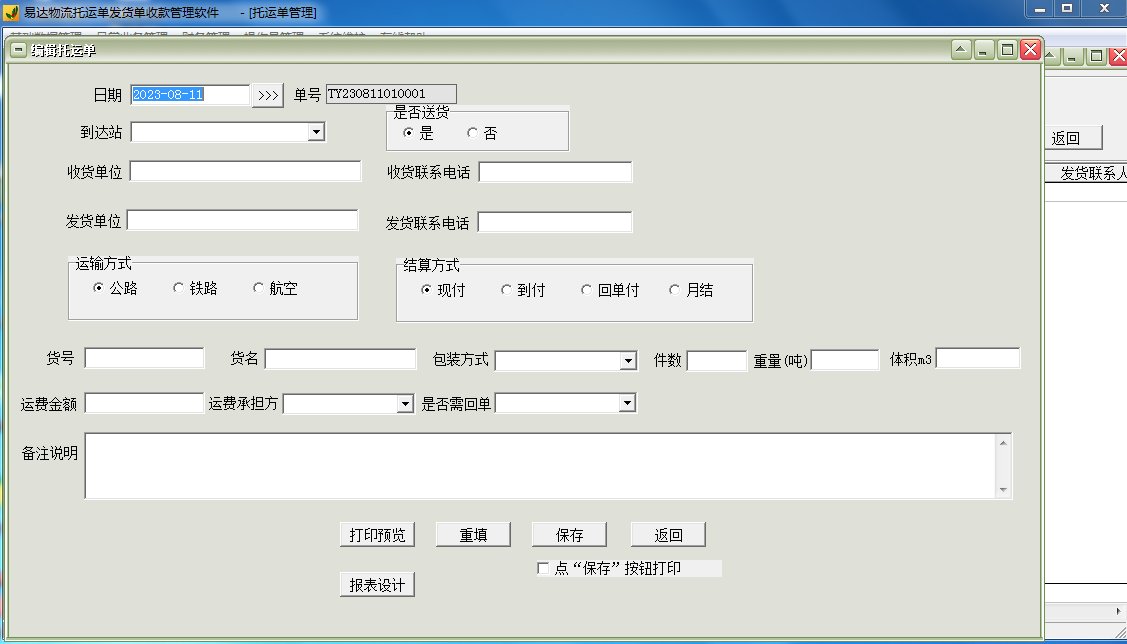
Task: Choose 航空 transport option
Action: point(258,288)
